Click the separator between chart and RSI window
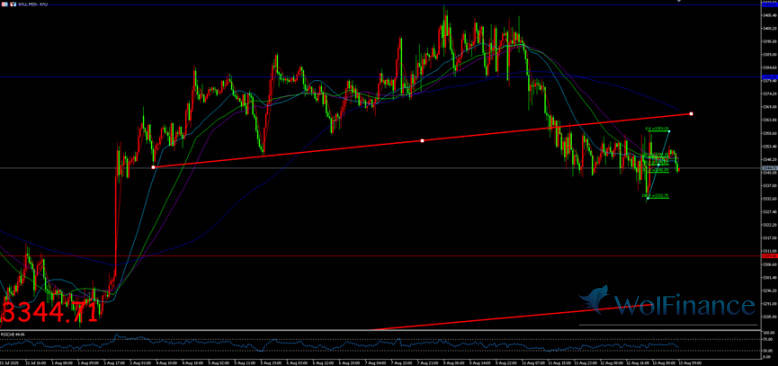778x366 pixels. point(380,330)
